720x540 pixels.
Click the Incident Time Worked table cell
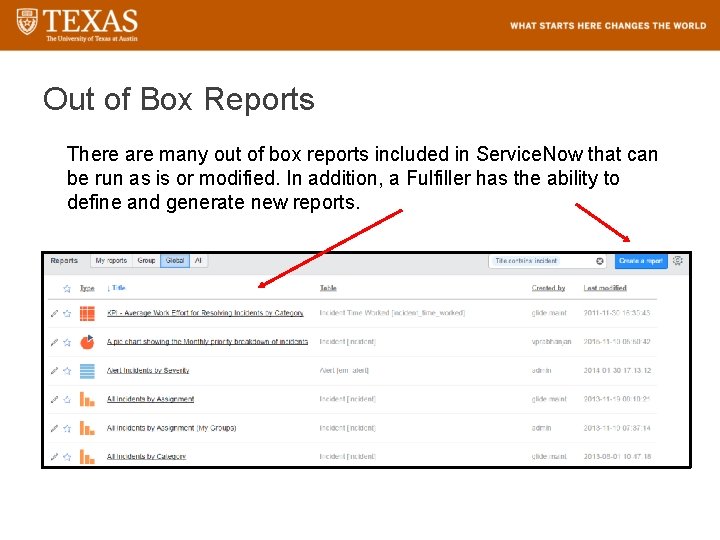pos(392,313)
